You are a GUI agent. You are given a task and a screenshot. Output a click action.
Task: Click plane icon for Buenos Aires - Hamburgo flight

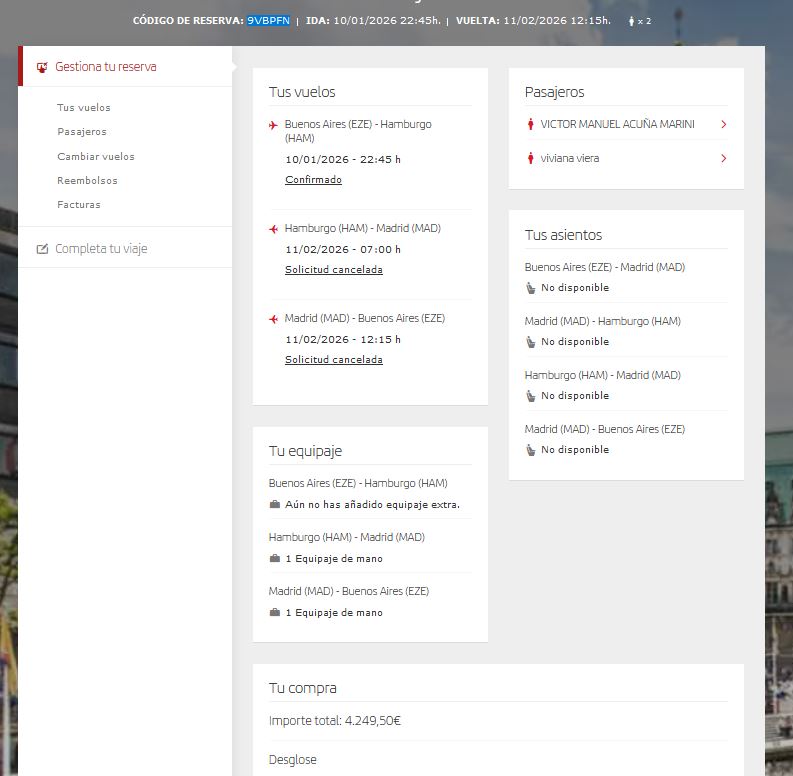click(273, 125)
